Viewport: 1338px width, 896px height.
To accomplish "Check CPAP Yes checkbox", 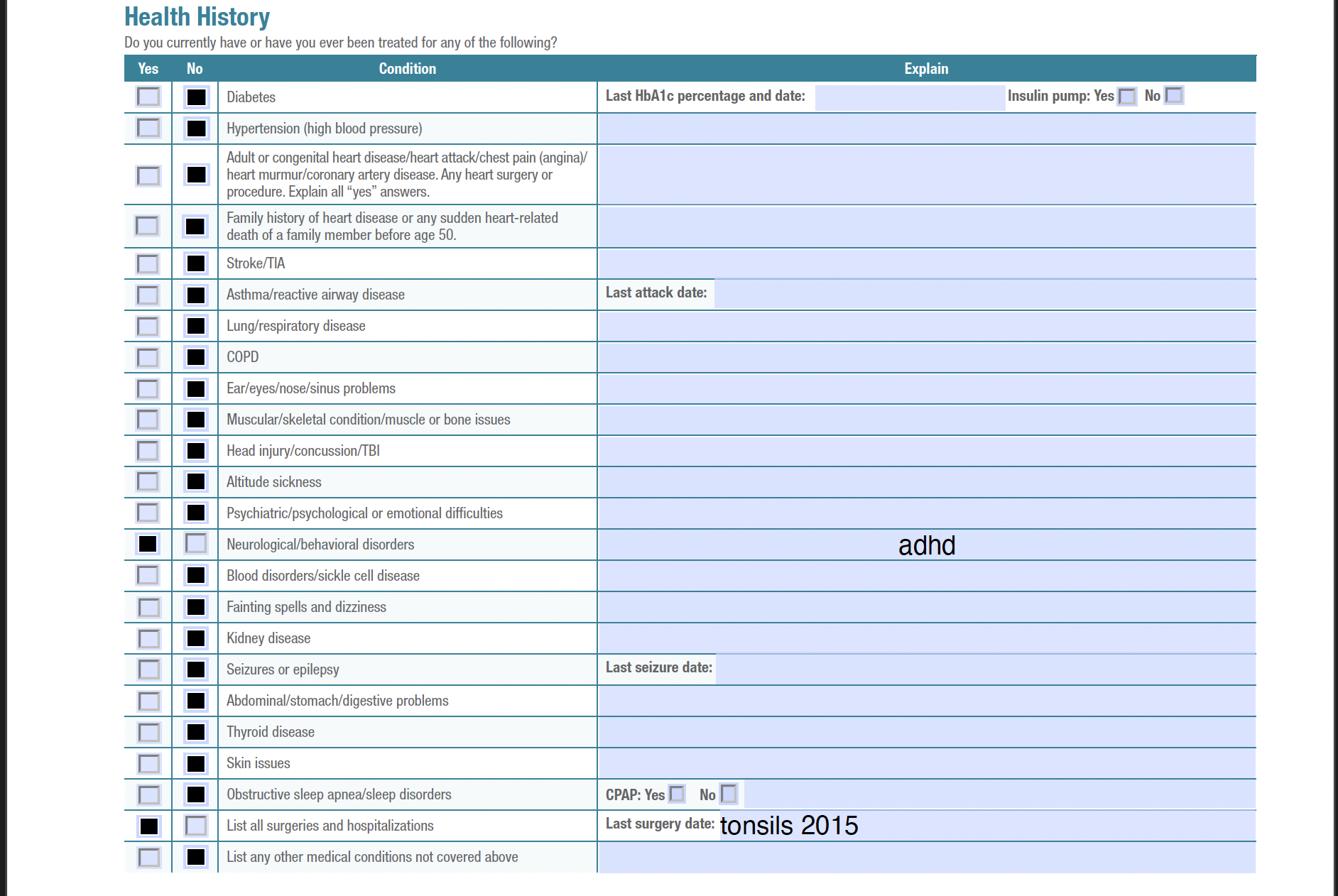I will [678, 794].
